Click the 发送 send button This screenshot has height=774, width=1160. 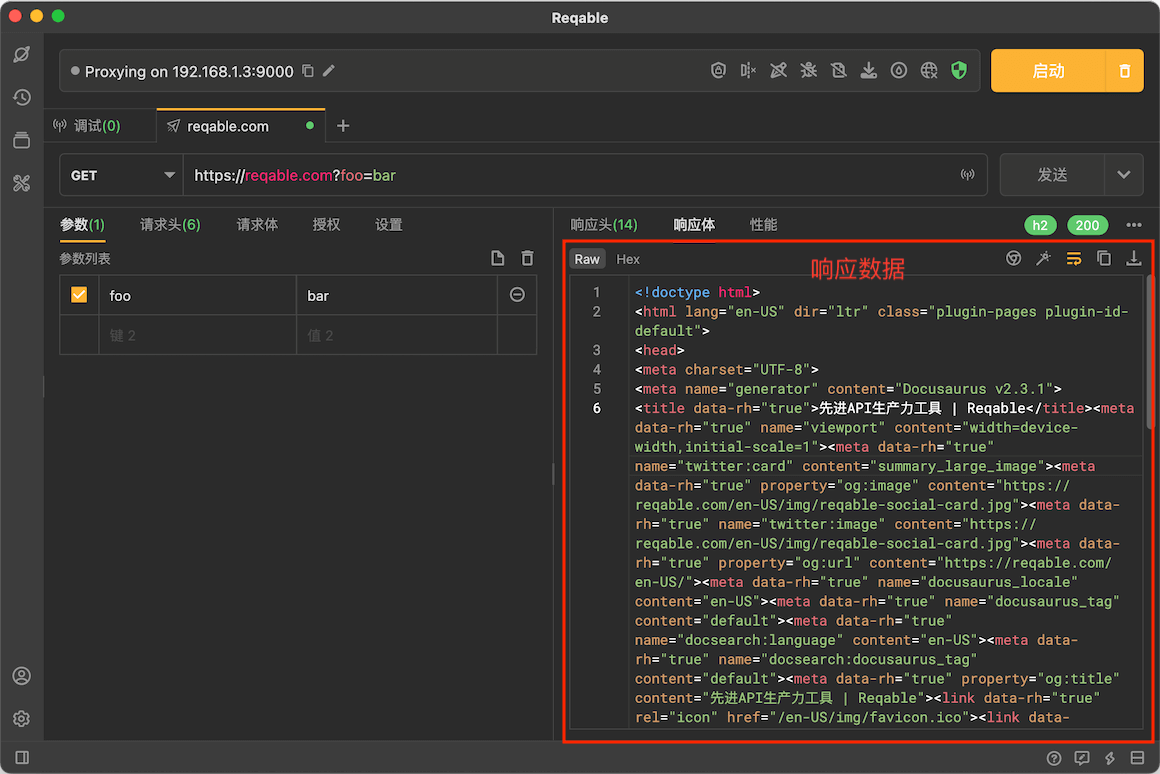point(1052,175)
